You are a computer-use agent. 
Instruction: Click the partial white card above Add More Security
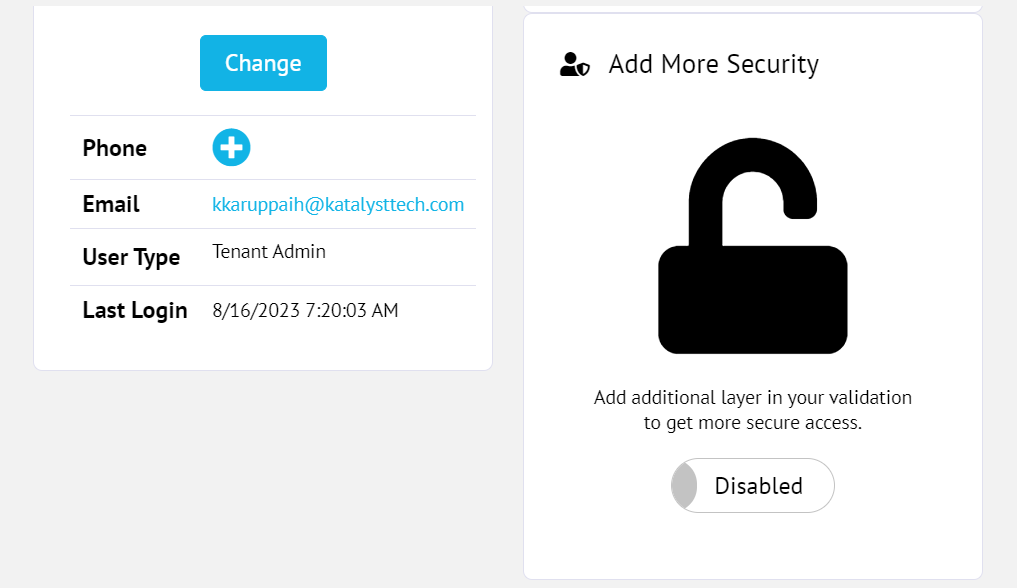(752, 4)
